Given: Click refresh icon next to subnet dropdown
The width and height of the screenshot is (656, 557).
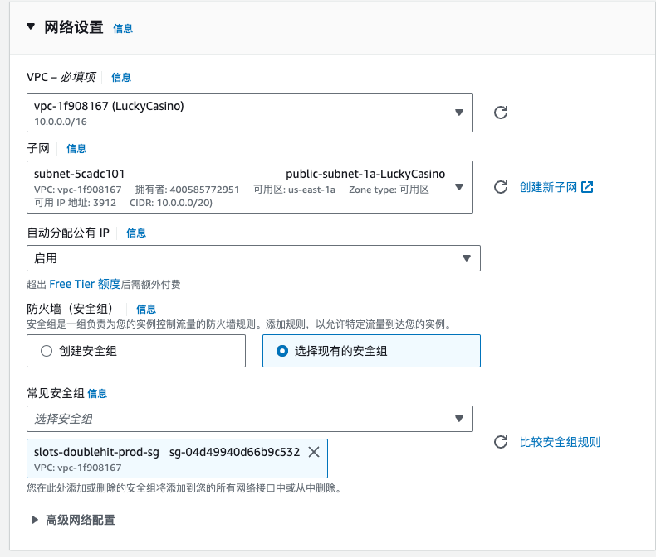Looking at the screenshot, I should point(501,187).
